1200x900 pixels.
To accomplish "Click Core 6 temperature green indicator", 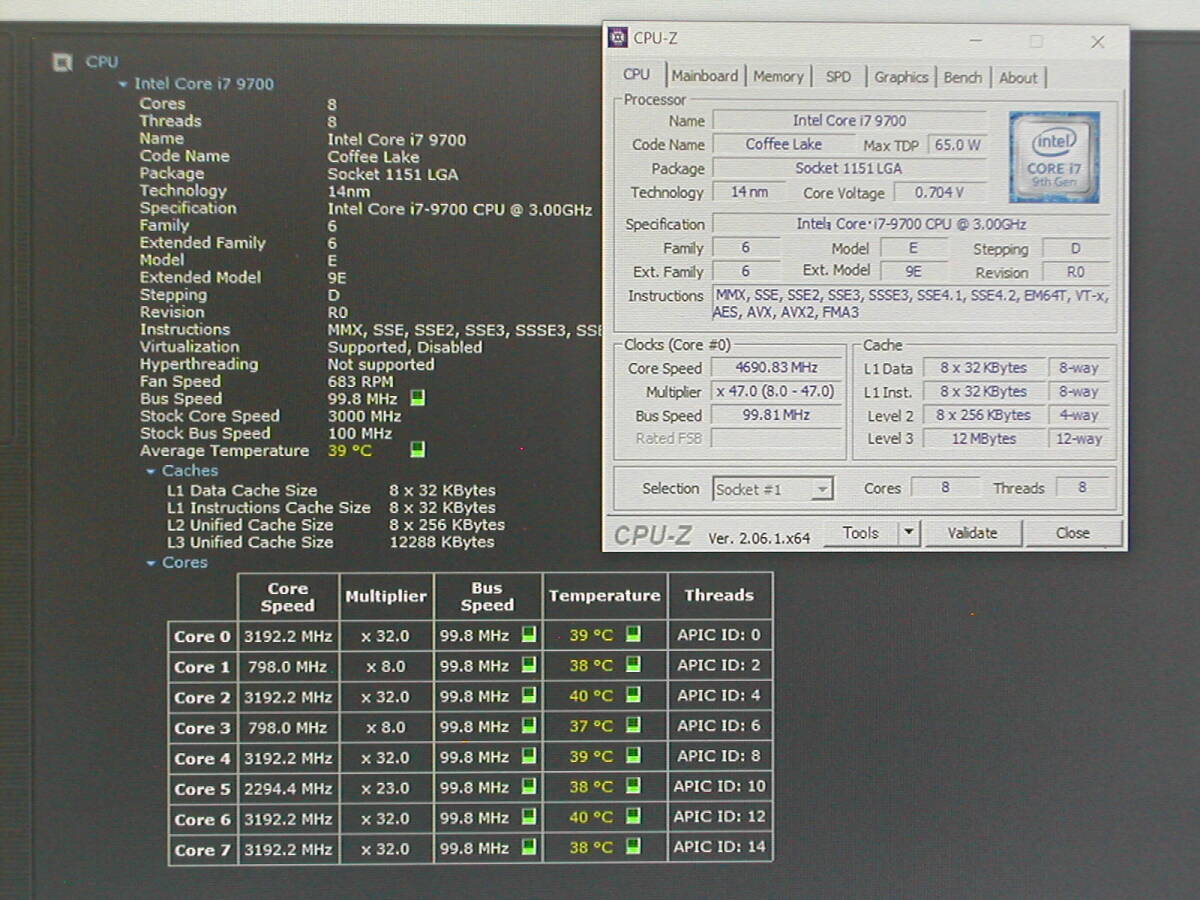I will click(633, 817).
